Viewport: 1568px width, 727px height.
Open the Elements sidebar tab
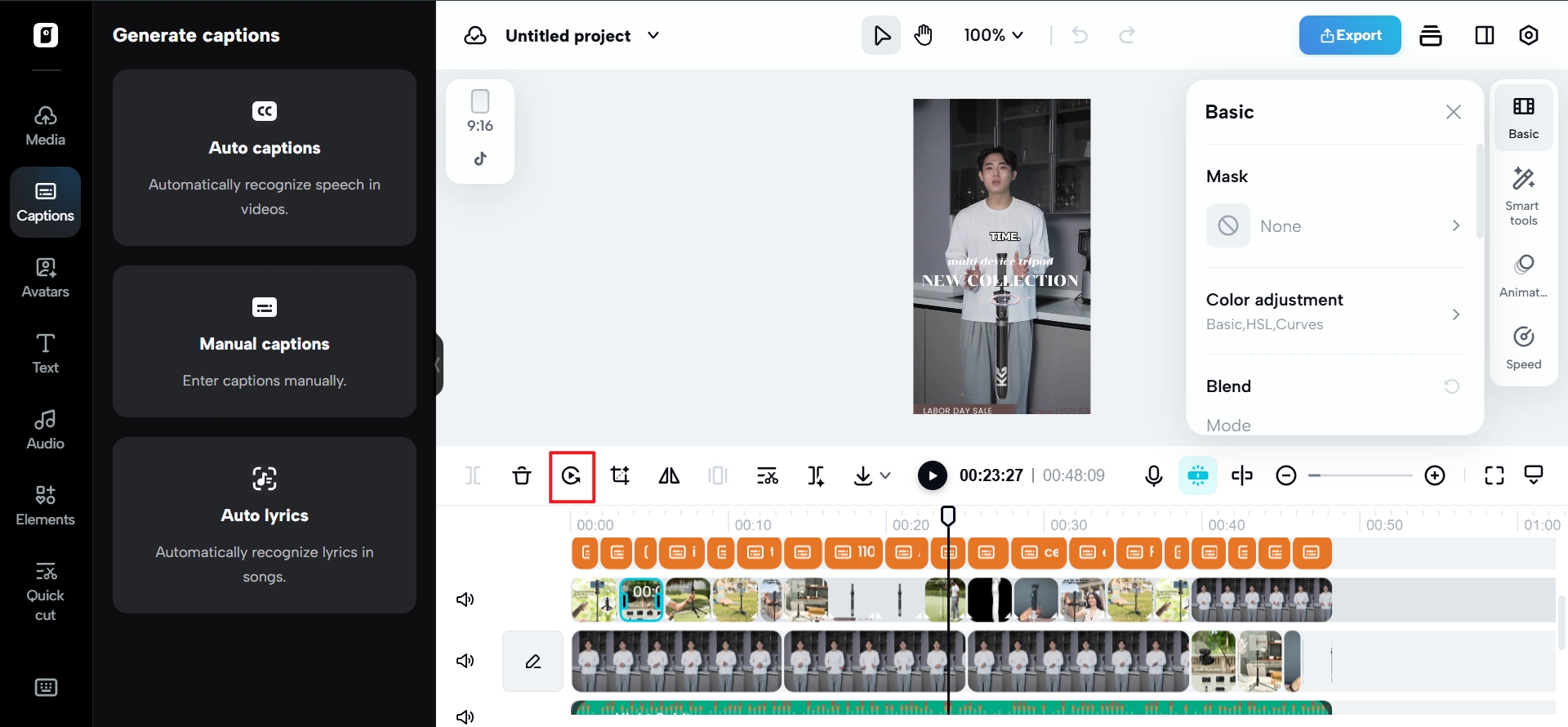[x=46, y=506]
